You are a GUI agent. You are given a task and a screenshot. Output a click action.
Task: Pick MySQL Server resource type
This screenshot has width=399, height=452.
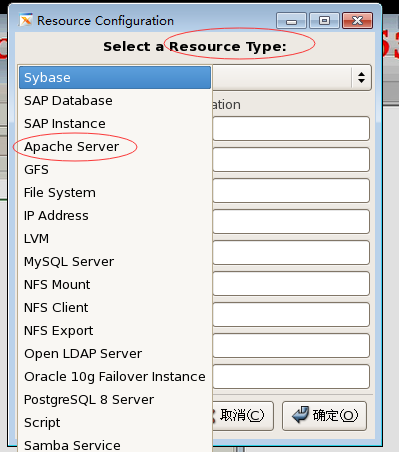pyautogui.click(x=115, y=262)
